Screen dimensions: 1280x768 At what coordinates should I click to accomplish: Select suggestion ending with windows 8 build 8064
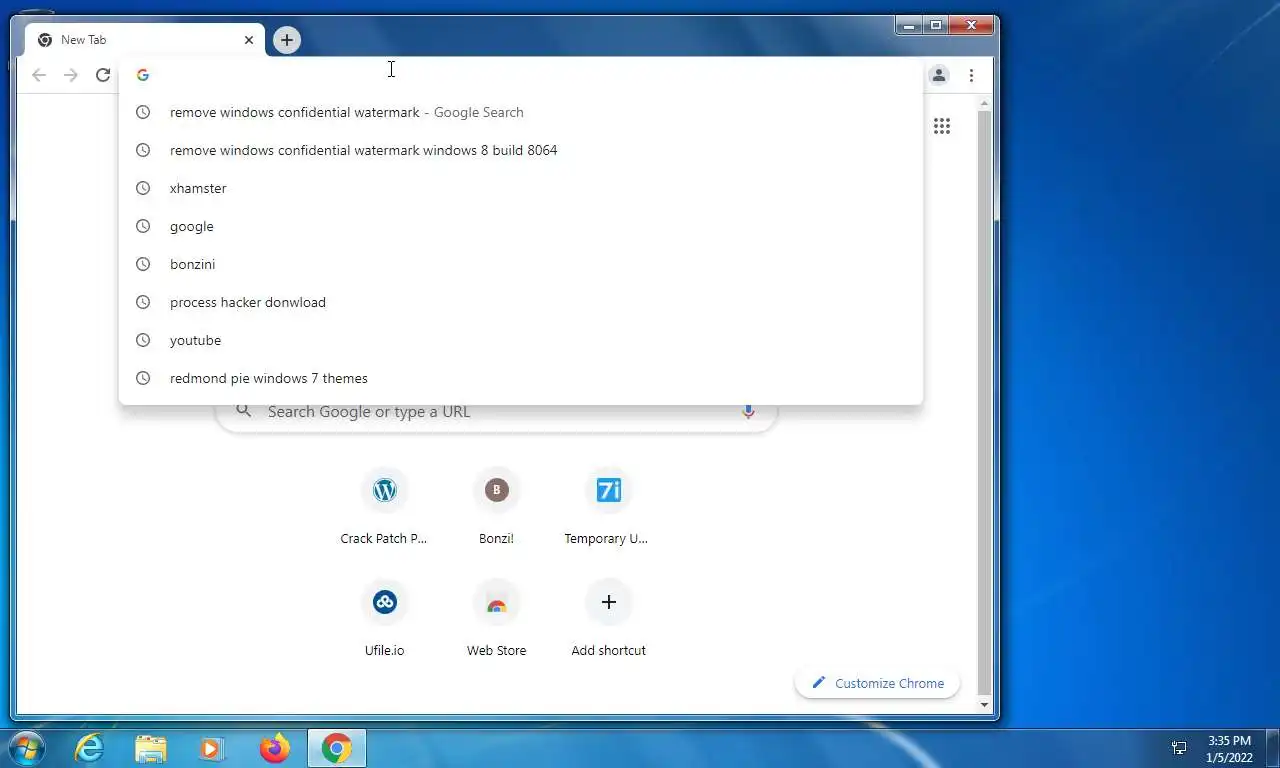pos(521,150)
